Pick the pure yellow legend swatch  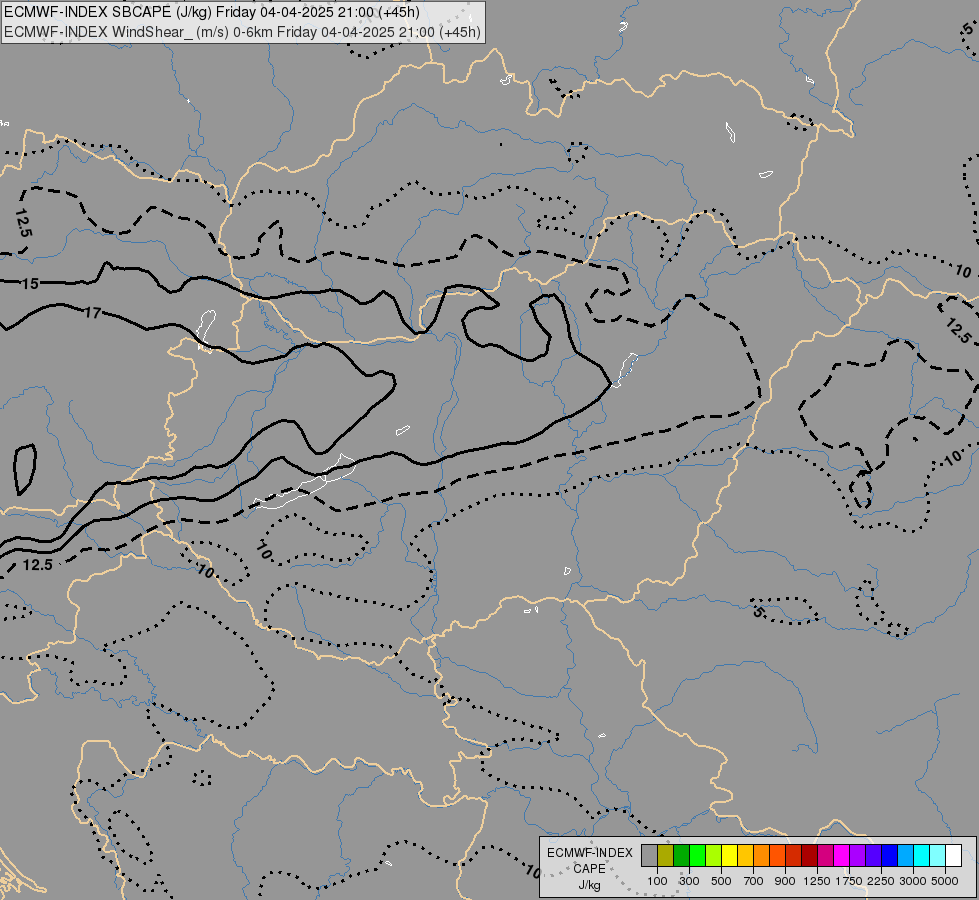tap(729, 855)
